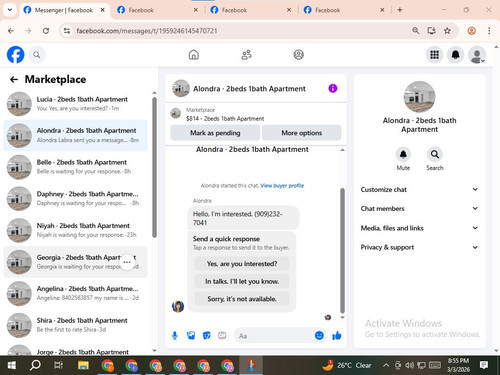Mute this conversation with bell icon
Viewport: 500px width, 375px height.
(403, 154)
